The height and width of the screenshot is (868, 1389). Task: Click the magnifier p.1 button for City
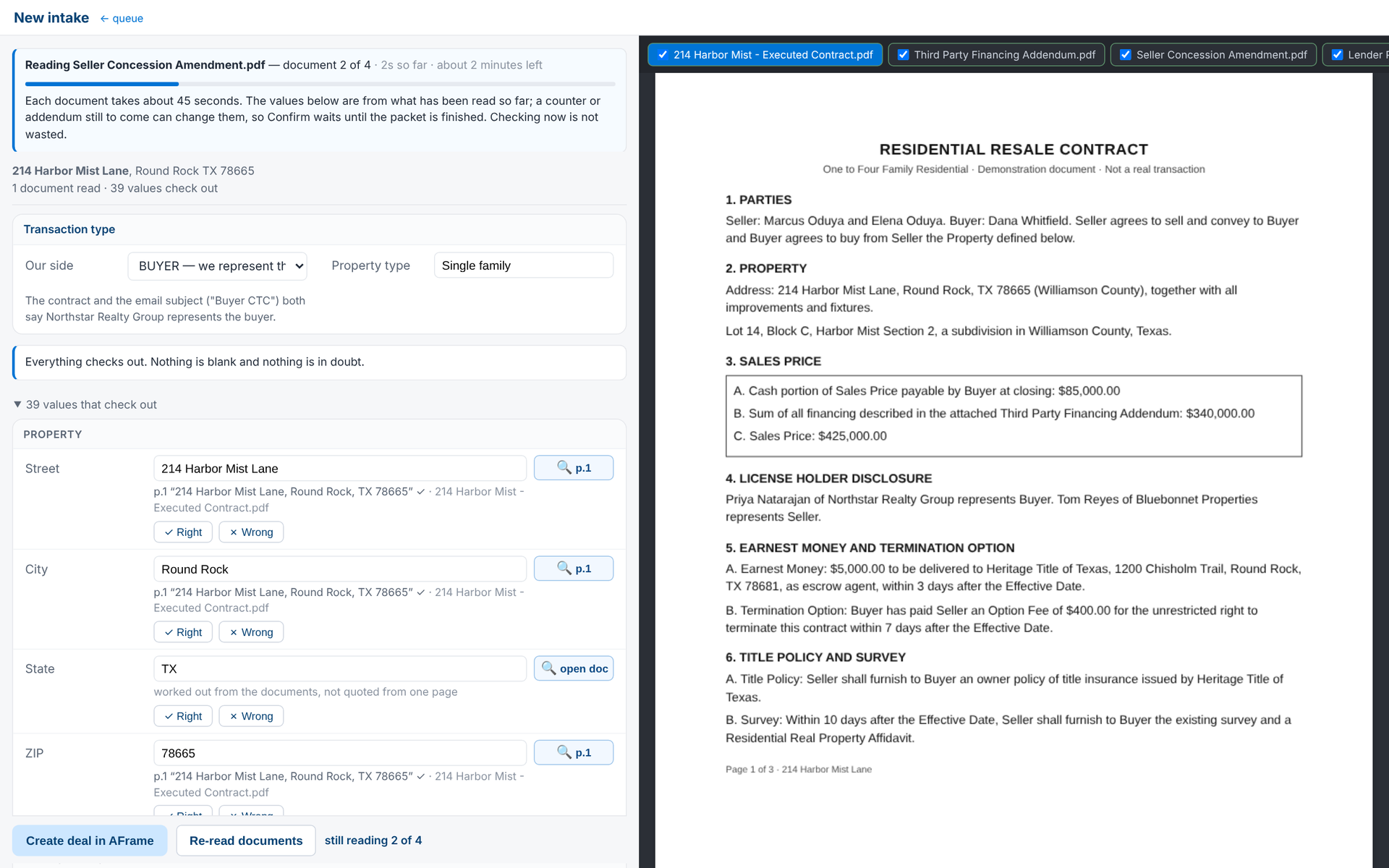pos(573,569)
